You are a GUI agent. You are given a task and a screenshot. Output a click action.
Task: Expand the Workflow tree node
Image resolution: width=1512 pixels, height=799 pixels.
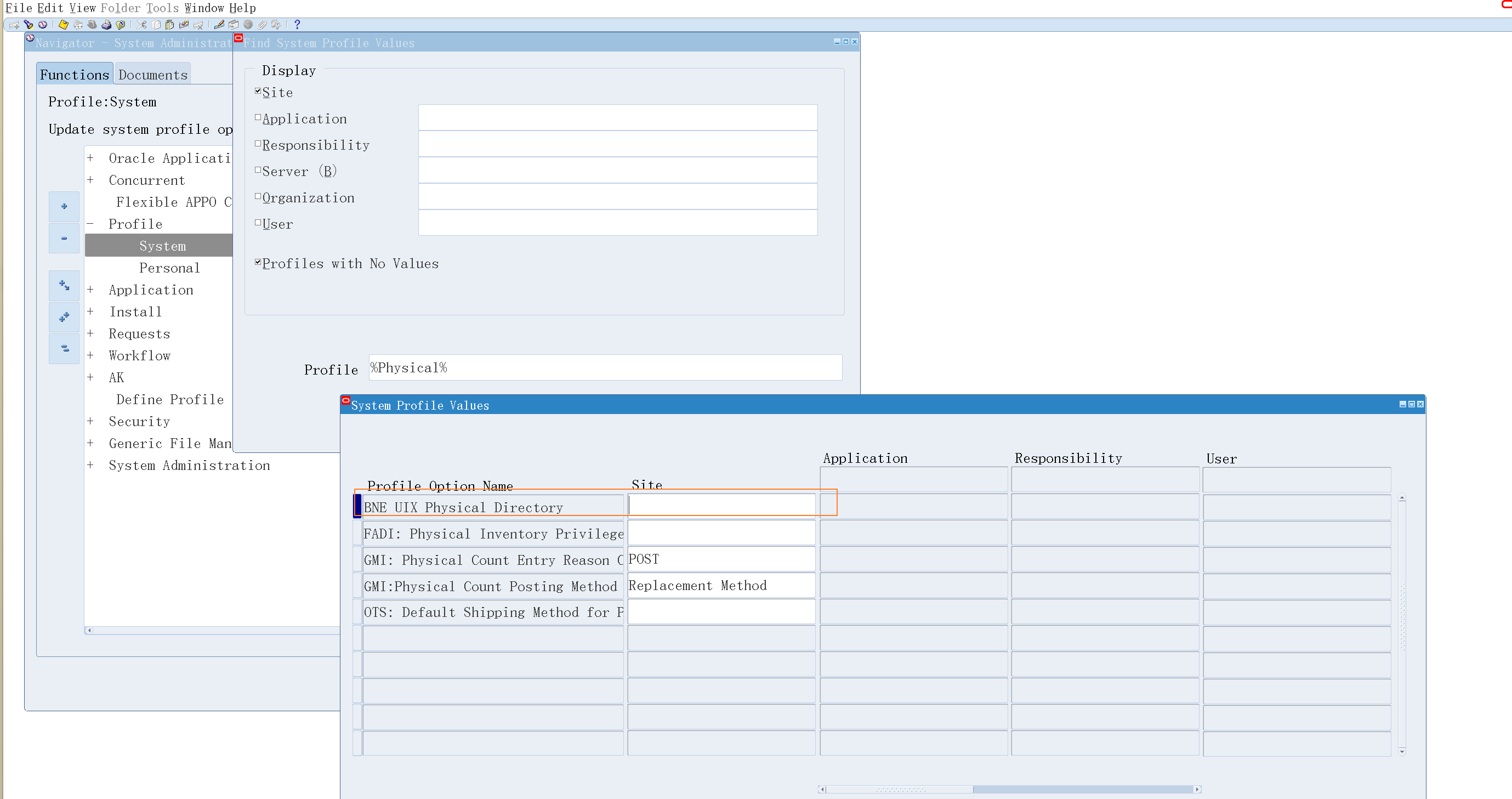pos(90,356)
